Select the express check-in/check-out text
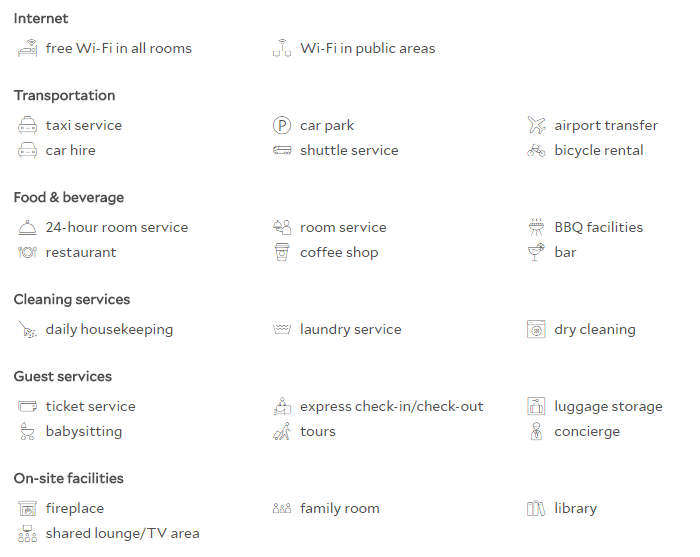 pos(392,407)
